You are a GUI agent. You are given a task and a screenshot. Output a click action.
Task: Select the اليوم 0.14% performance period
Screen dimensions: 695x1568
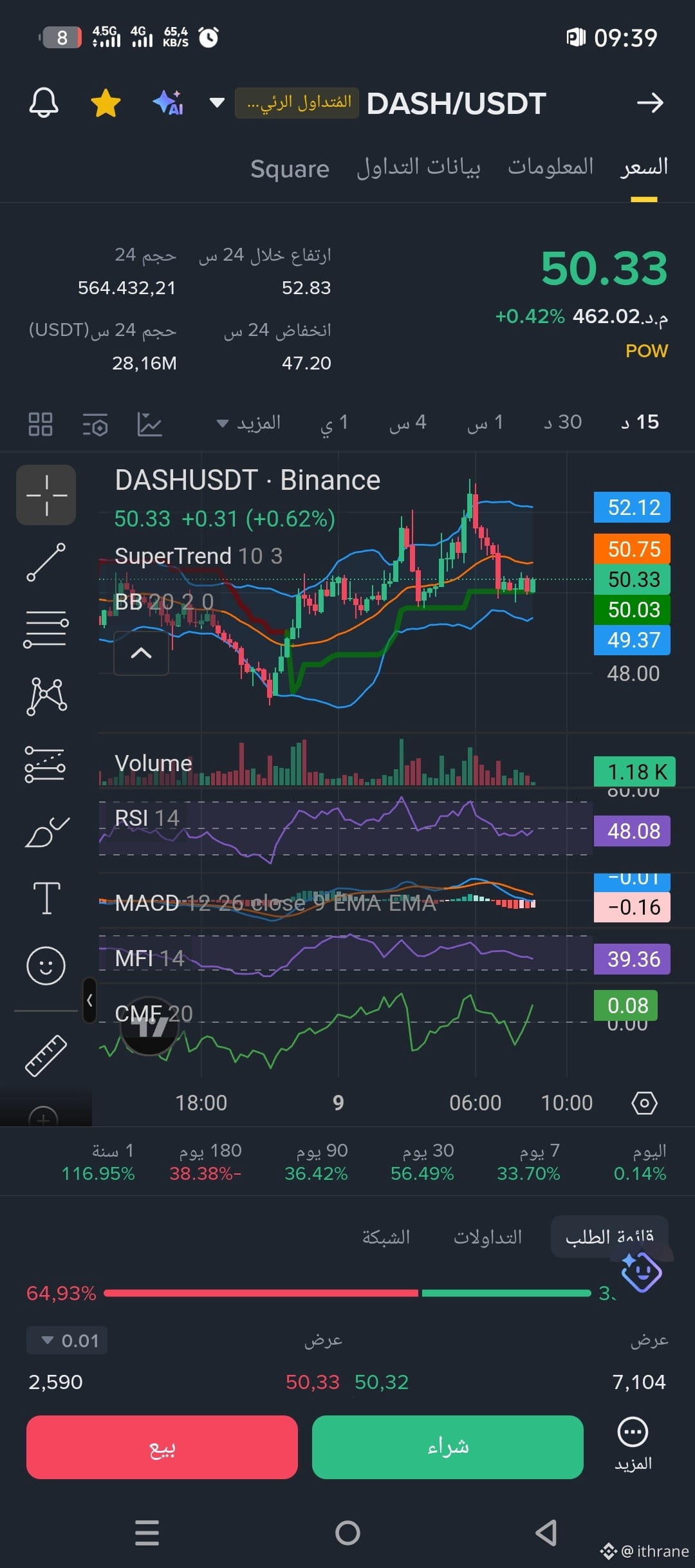tap(640, 1162)
